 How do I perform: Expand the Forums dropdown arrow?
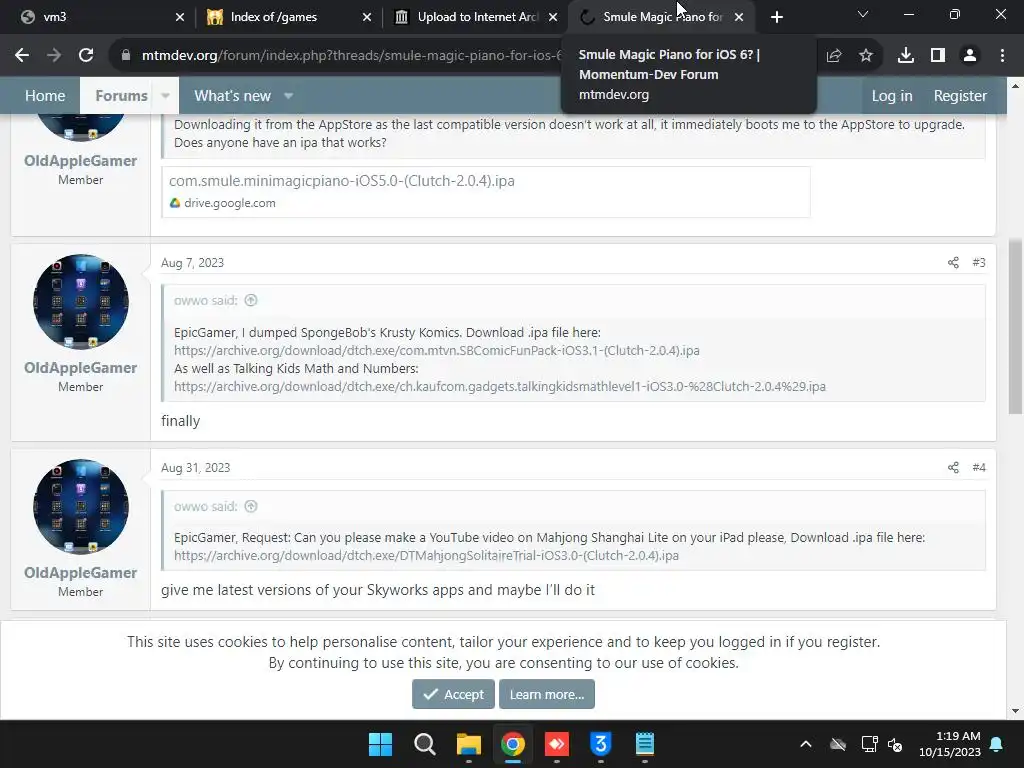pos(165,96)
